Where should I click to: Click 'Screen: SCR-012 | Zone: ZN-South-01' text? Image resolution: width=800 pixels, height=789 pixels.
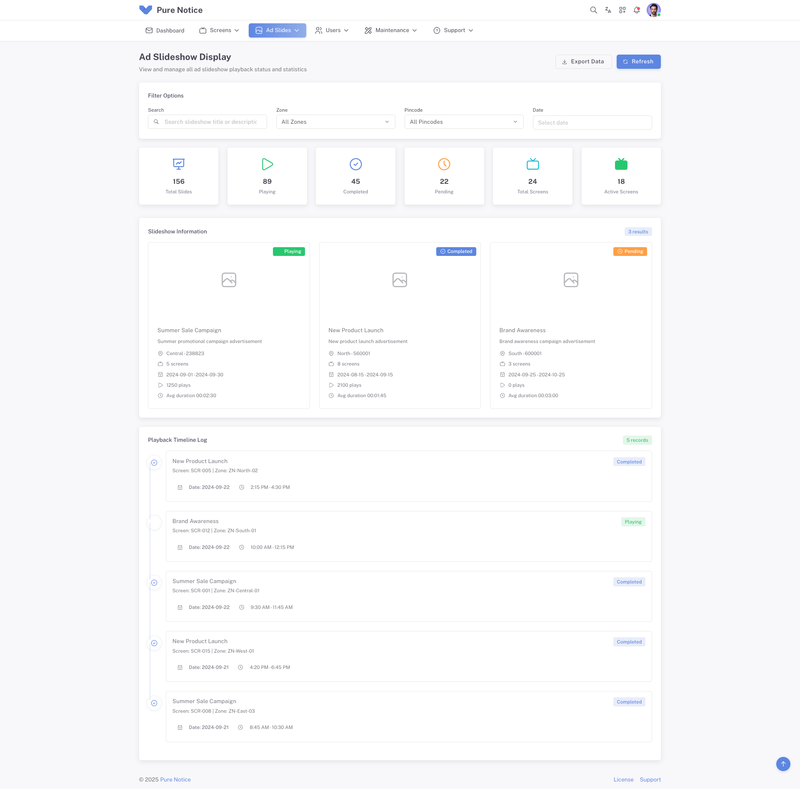214,531
